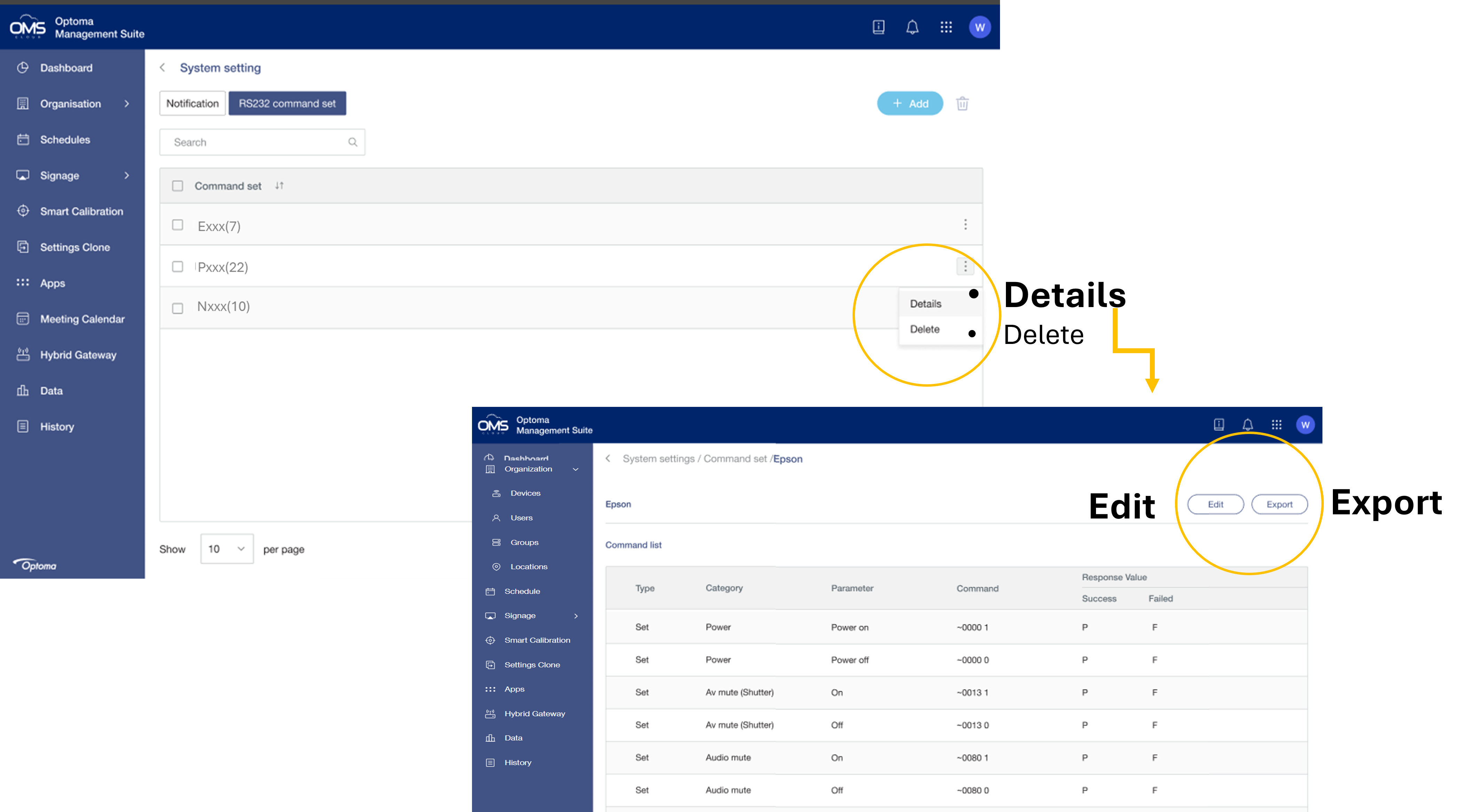This screenshot has height=812, width=1472.
Task: Click the System setting page title
Action: click(220, 68)
